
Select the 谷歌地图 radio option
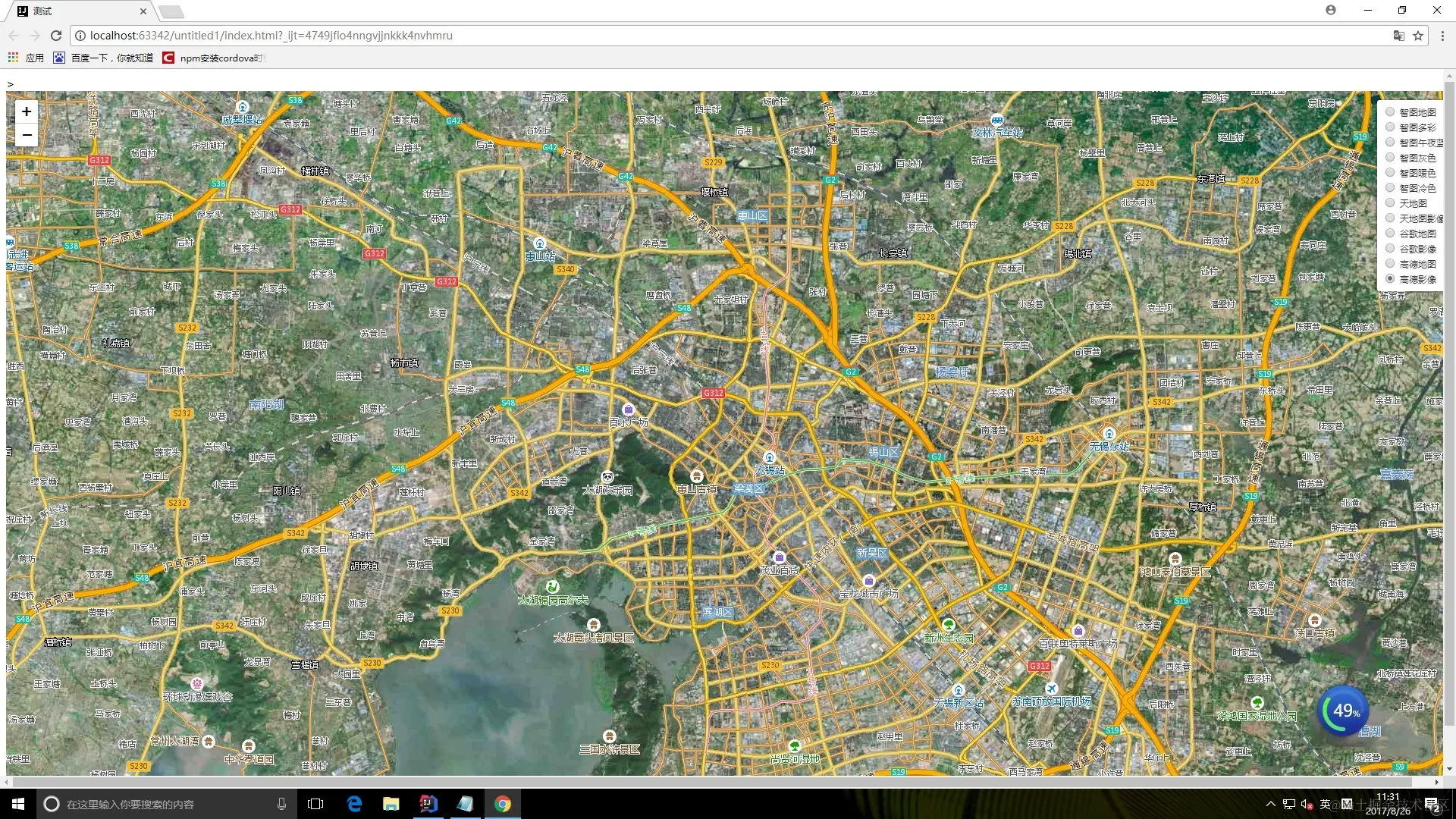(x=1390, y=234)
